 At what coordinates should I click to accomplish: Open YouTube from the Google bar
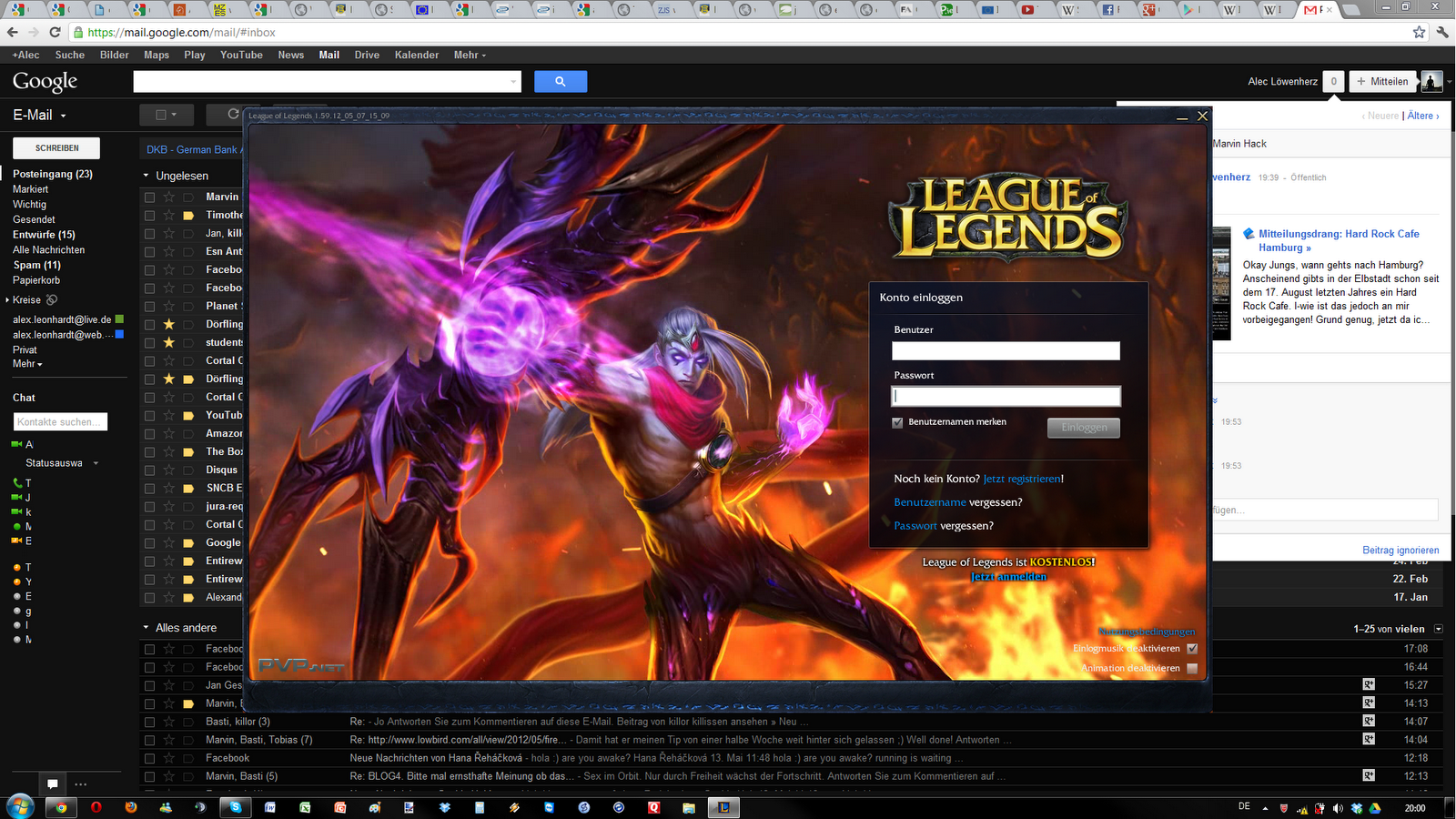(241, 56)
